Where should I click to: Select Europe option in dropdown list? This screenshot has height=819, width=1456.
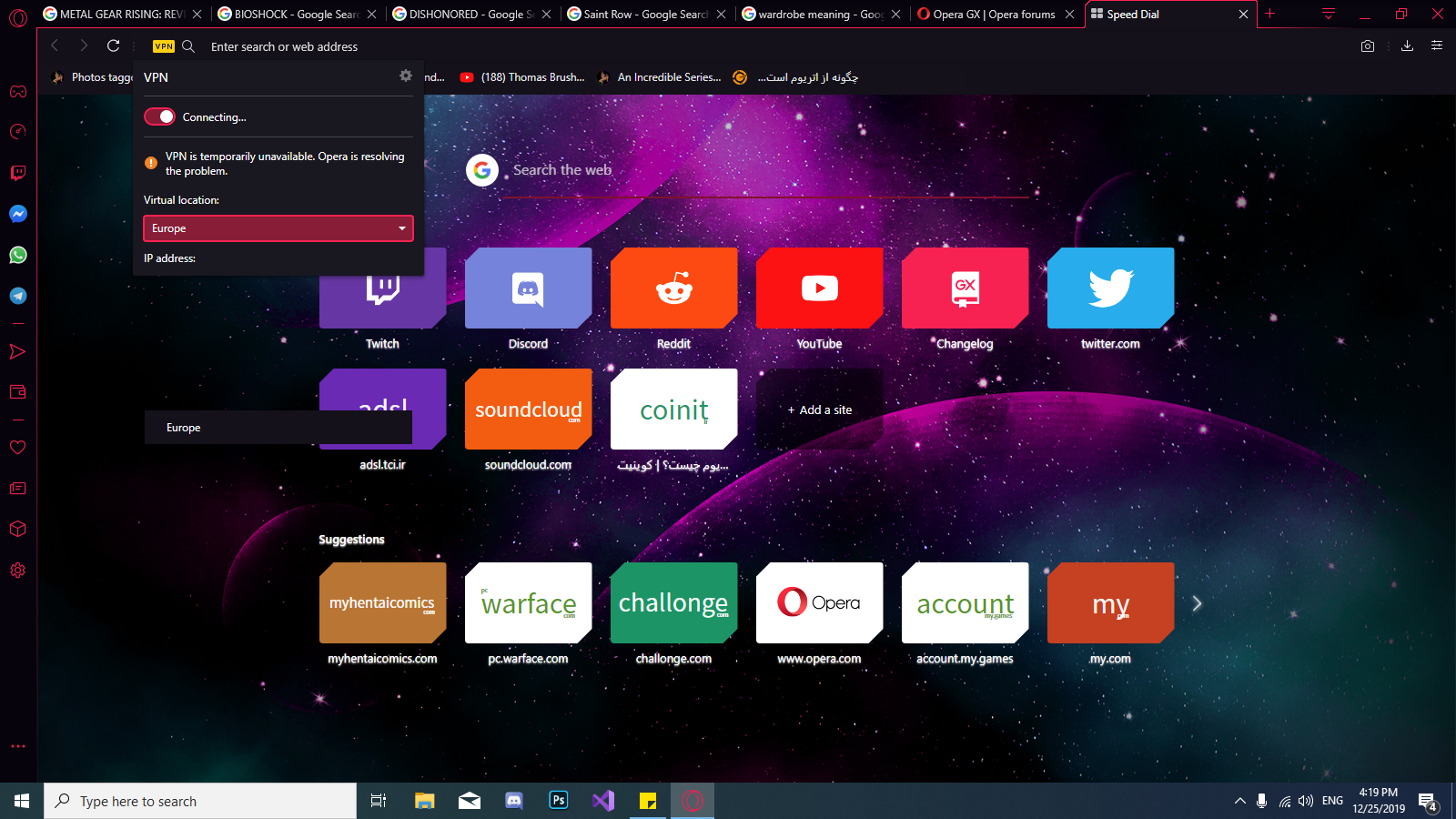click(278, 428)
